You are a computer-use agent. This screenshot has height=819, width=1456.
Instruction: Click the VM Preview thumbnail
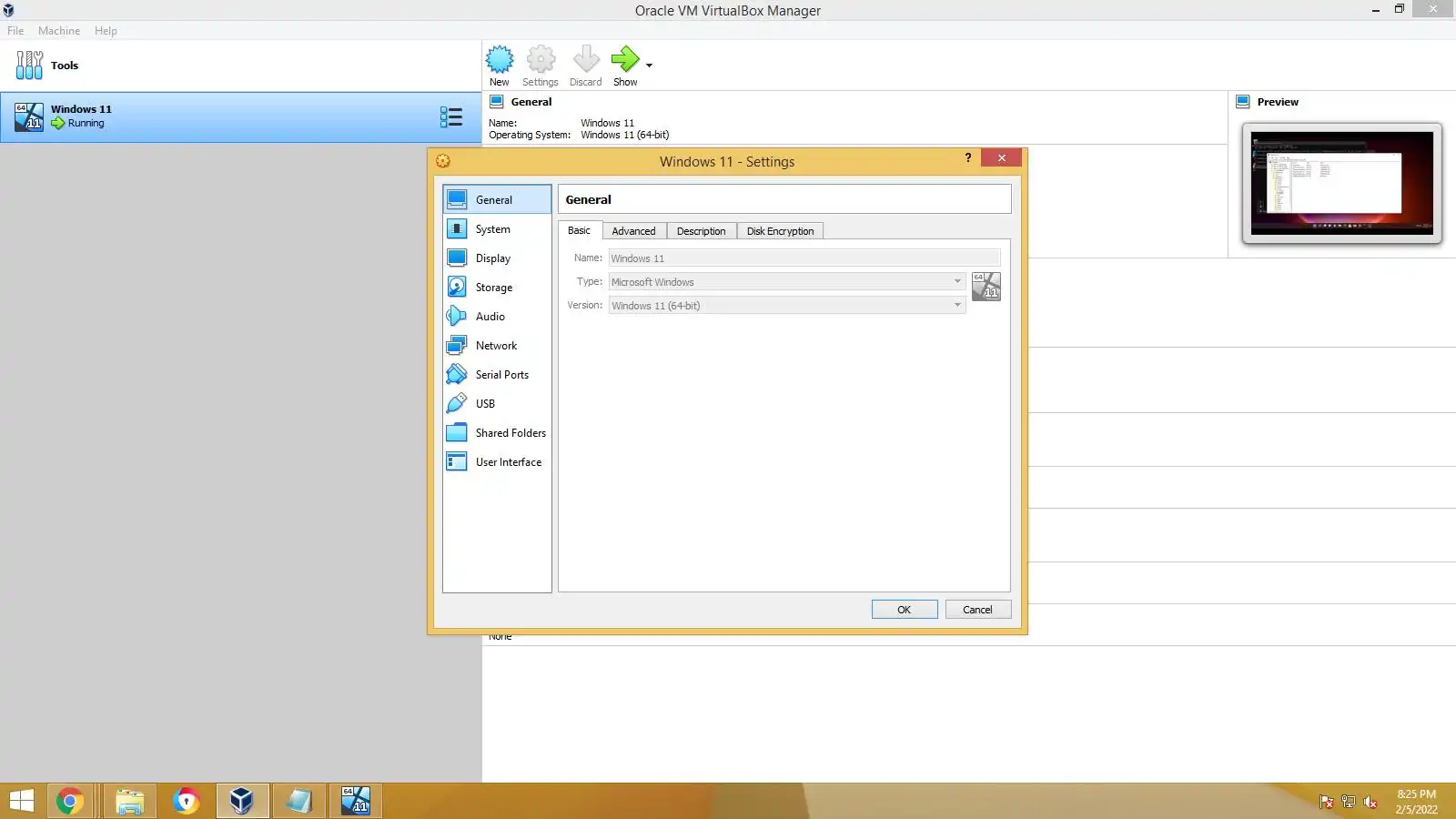(1342, 184)
